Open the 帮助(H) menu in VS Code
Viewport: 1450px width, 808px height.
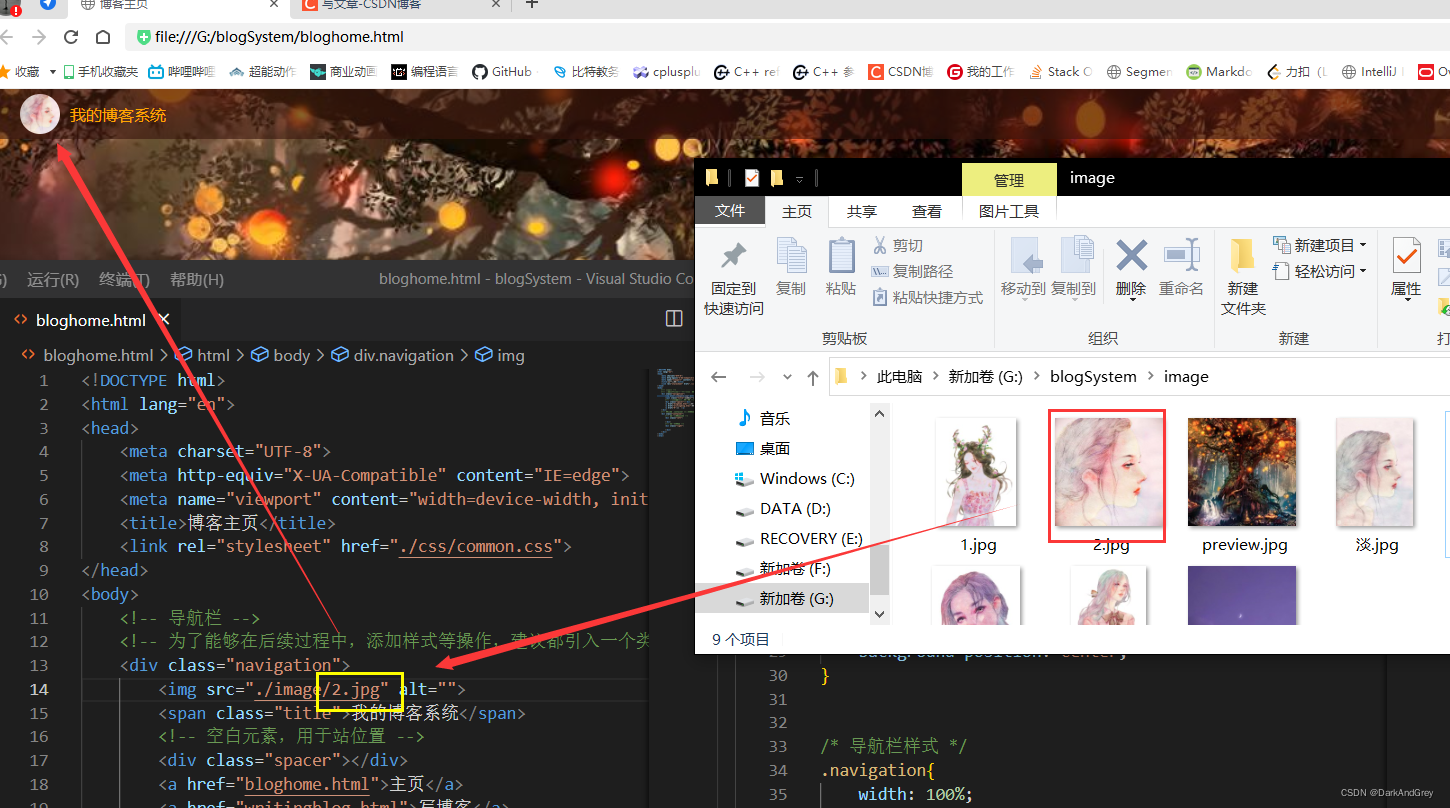pyautogui.click(x=197, y=279)
